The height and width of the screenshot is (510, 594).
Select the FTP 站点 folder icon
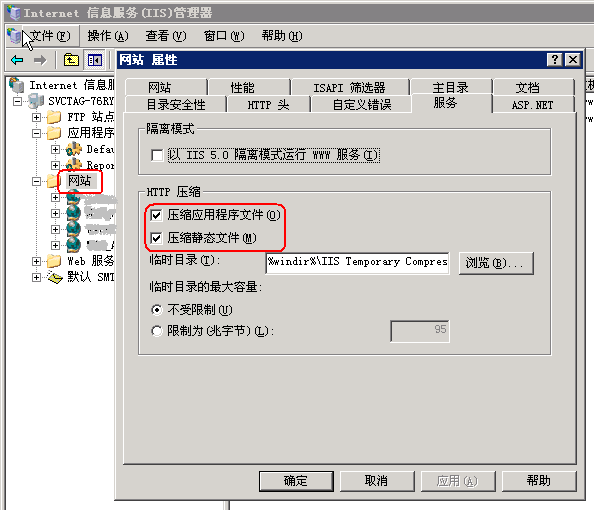tap(54, 117)
